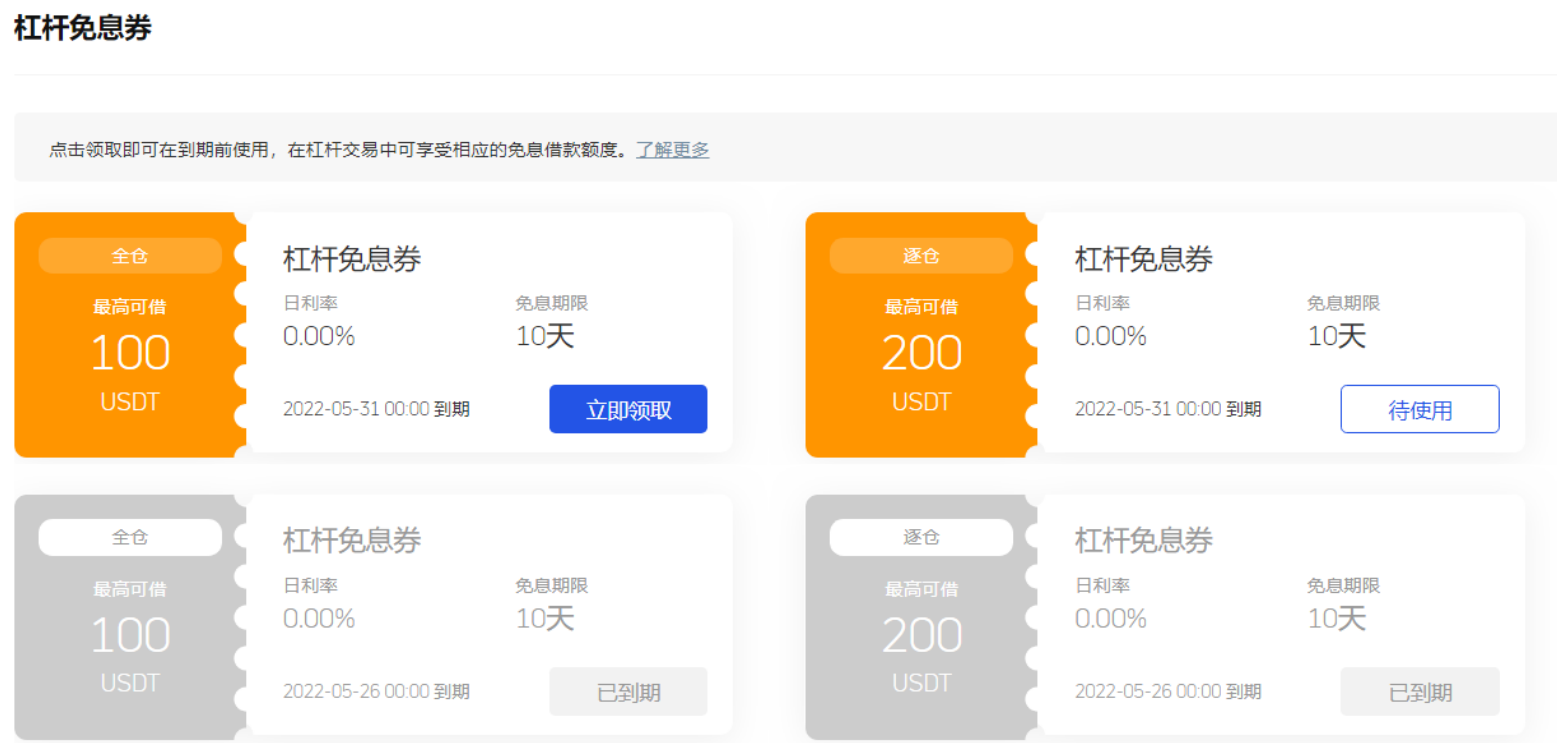The height and width of the screenshot is (743, 1557).
Task: Click 0.00% daily rate on active 逐仓 coupon
Action: pos(1110,336)
